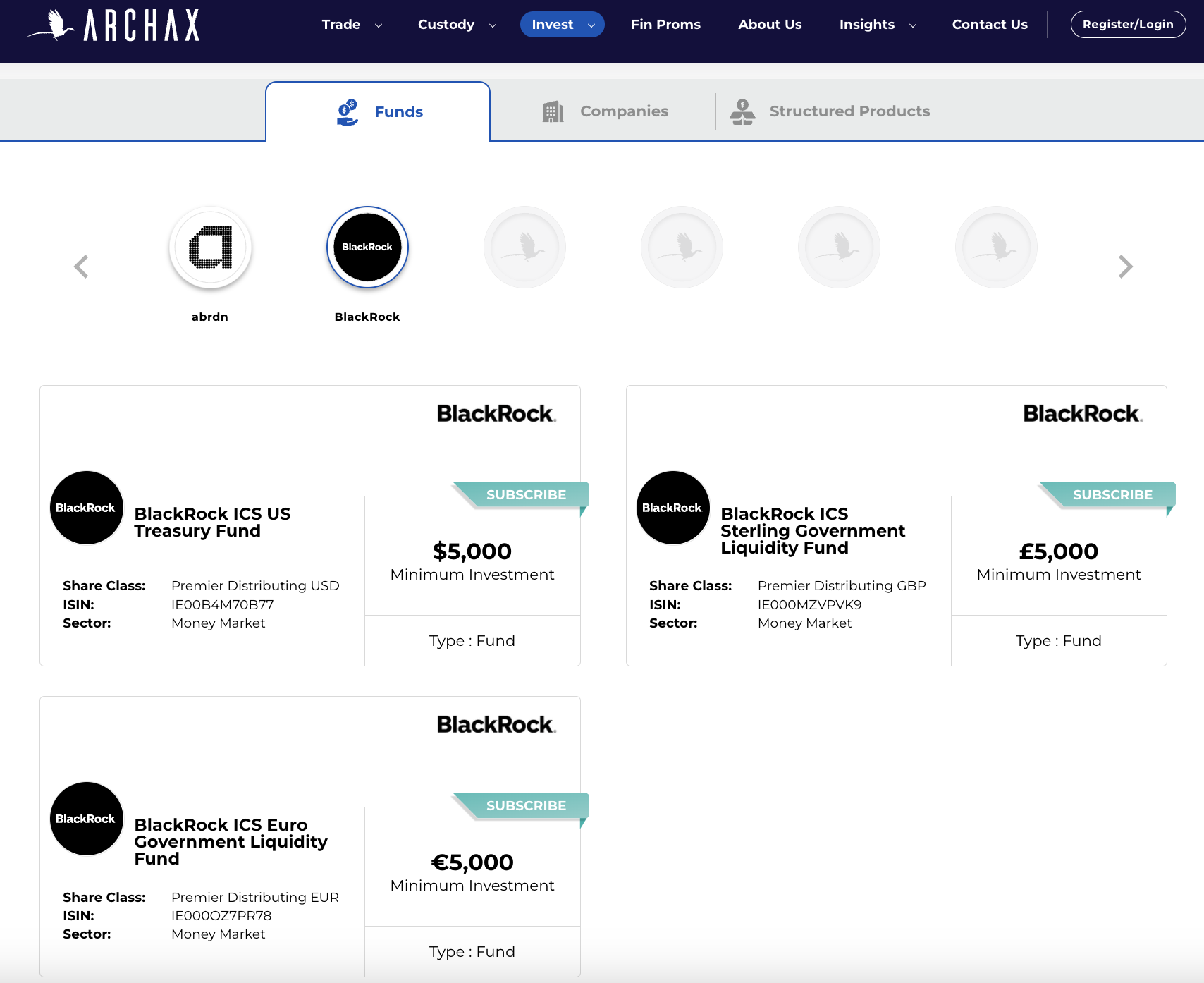
Task: Expand the Trade dropdown menu
Action: tap(351, 25)
